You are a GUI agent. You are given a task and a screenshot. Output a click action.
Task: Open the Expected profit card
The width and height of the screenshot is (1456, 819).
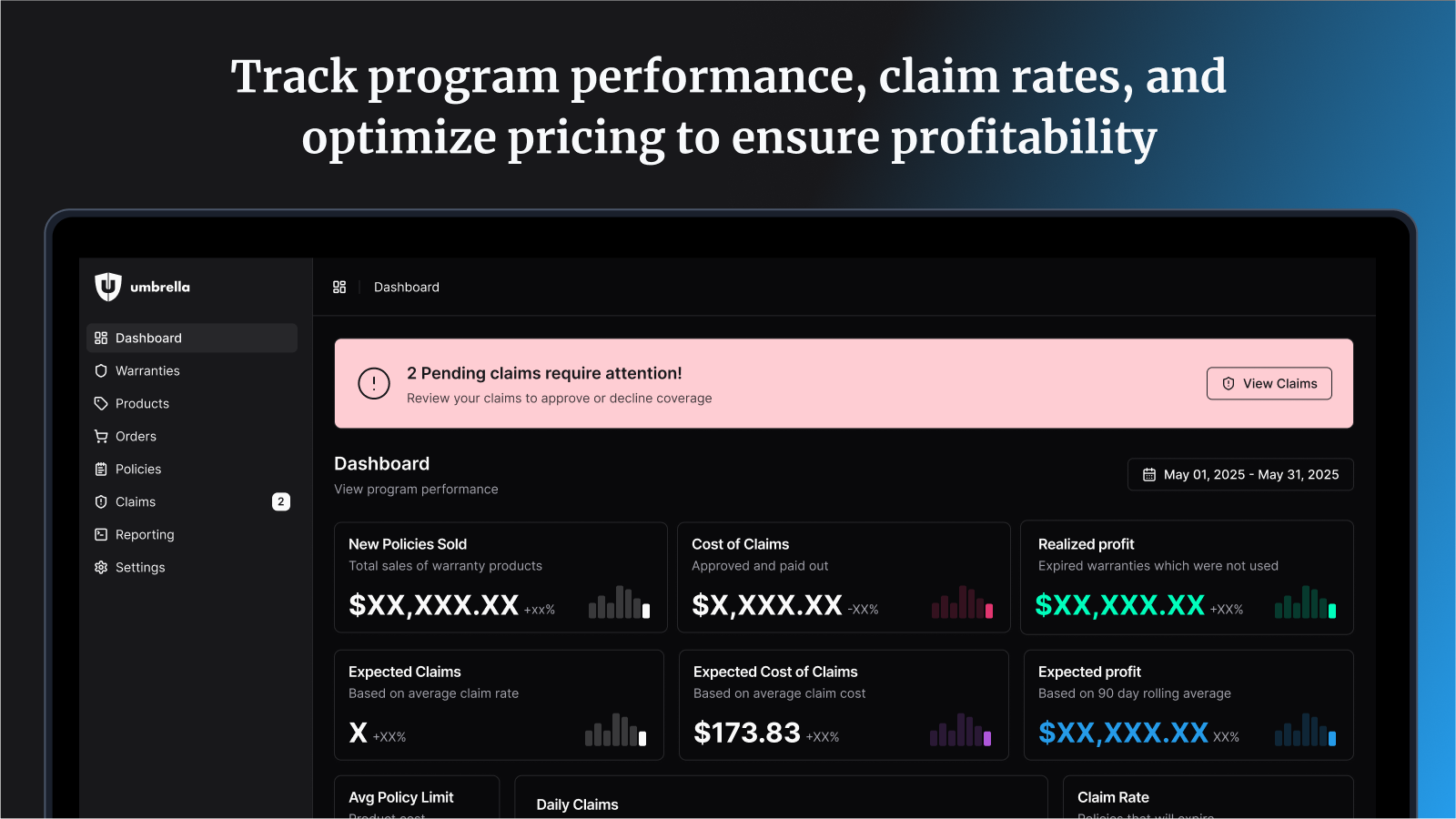pos(1188,704)
